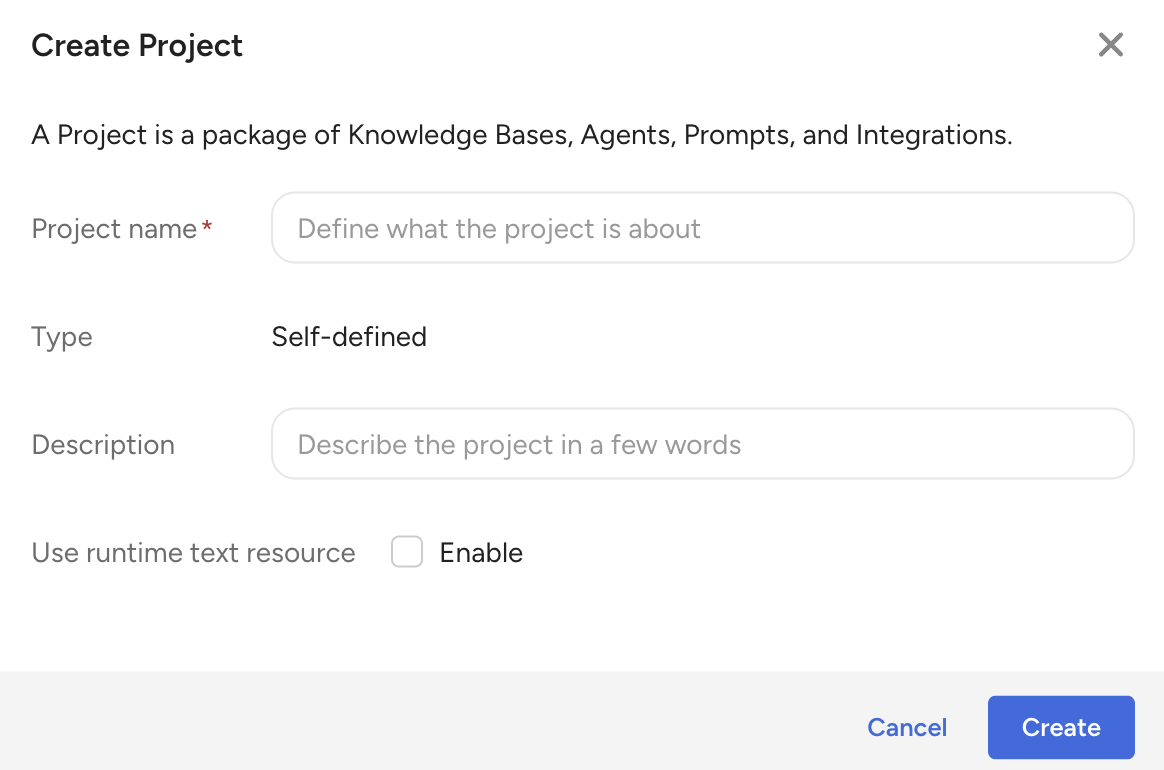1164x770 pixels.
Task: Click the red required asterisk marker
Action: click(x=207, y=227)
